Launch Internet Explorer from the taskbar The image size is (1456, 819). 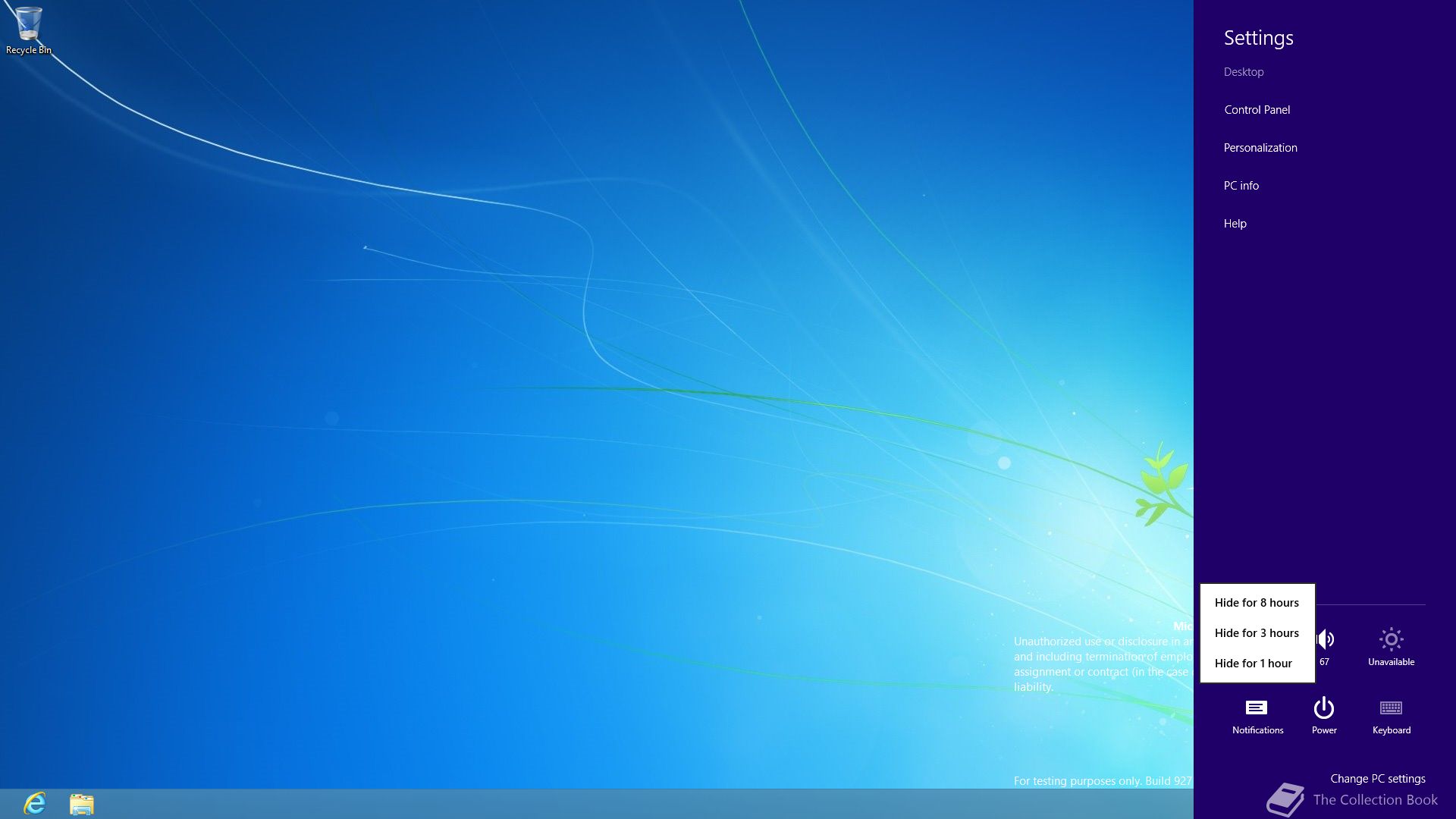tap(35, 803)
